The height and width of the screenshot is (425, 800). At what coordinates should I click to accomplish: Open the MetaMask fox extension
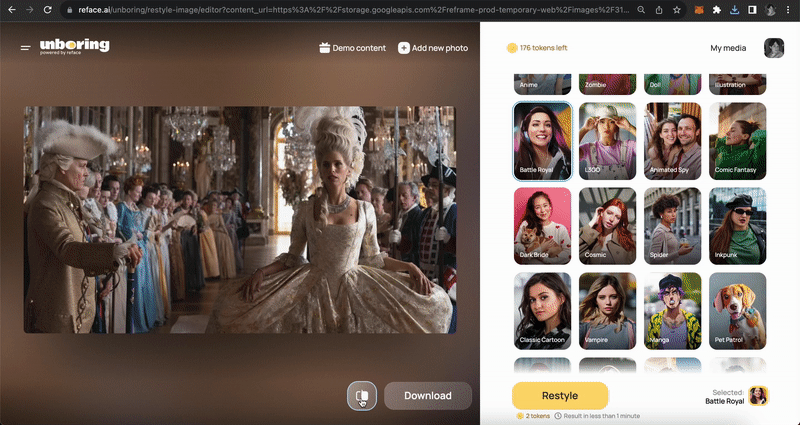(699, 10)
